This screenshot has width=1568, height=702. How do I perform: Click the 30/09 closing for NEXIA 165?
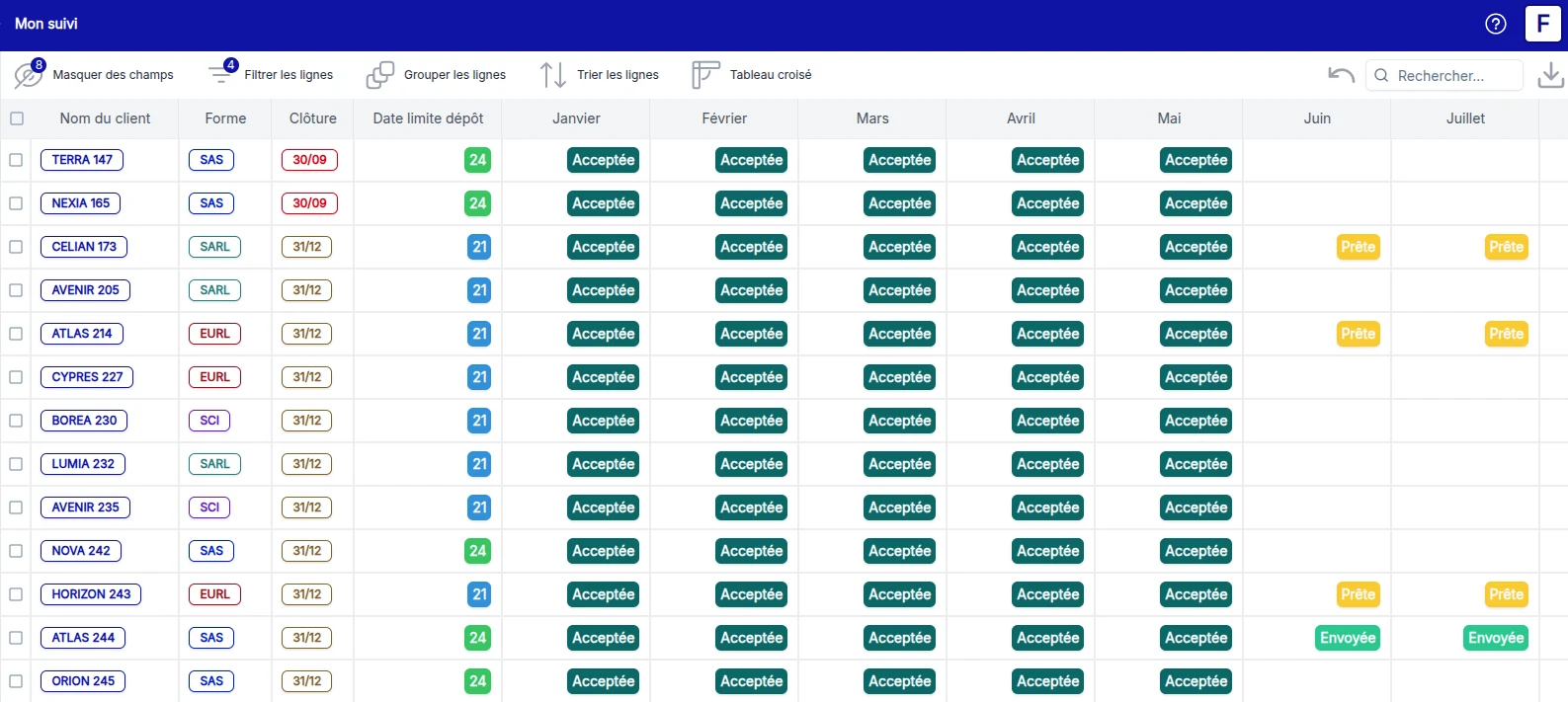(x=309, y=203)
